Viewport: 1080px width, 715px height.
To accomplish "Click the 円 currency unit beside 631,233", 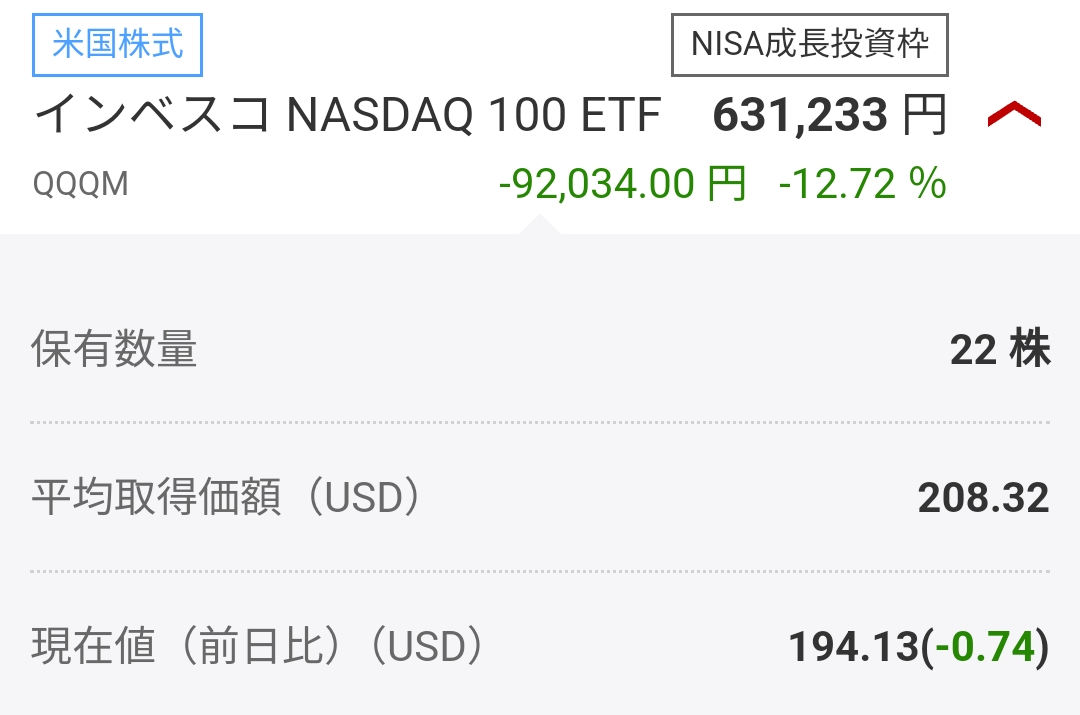I will pos(925,115).
